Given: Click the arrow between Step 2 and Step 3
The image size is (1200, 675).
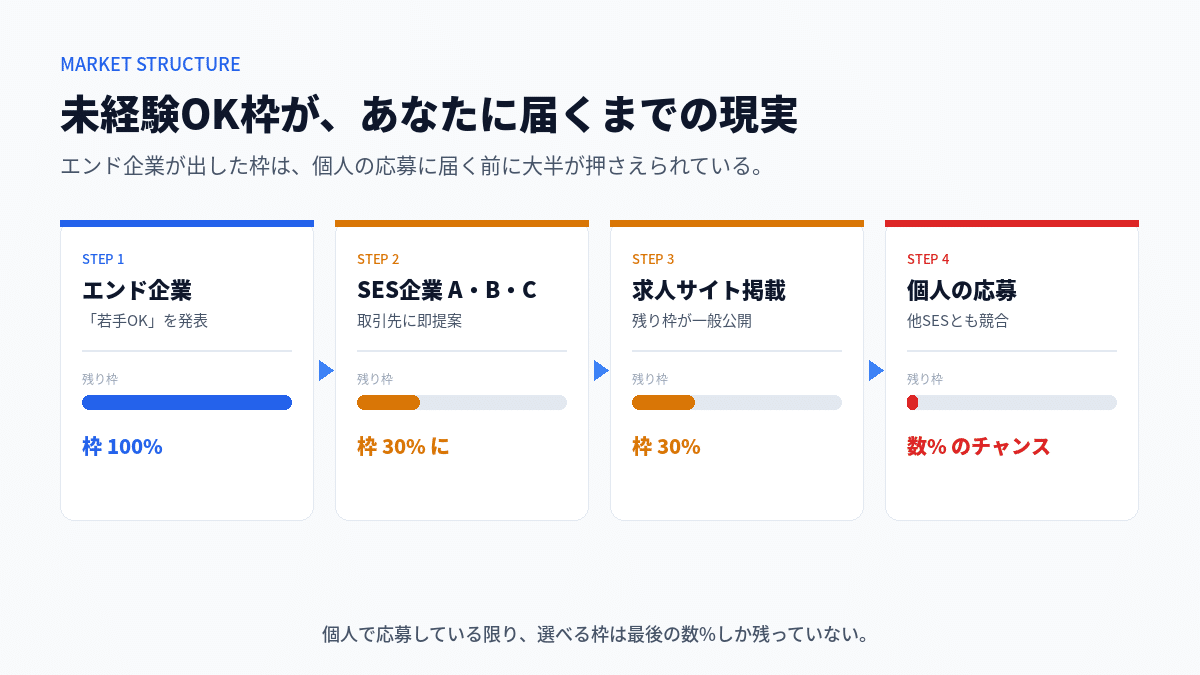Looking at the screenshot, I should [x=600, y=371].
